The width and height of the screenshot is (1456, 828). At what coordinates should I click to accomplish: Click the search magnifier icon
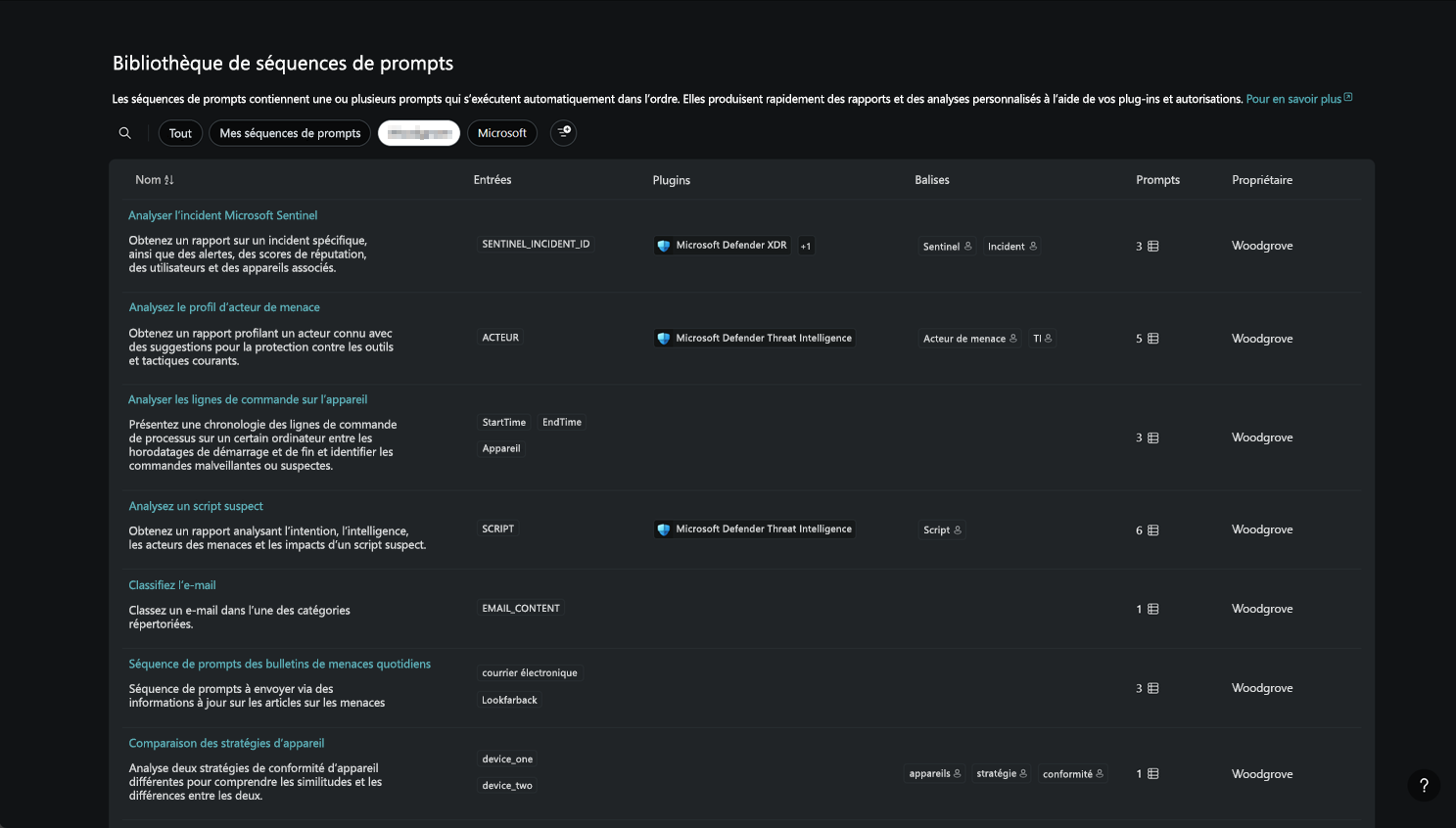pos(124,133)
